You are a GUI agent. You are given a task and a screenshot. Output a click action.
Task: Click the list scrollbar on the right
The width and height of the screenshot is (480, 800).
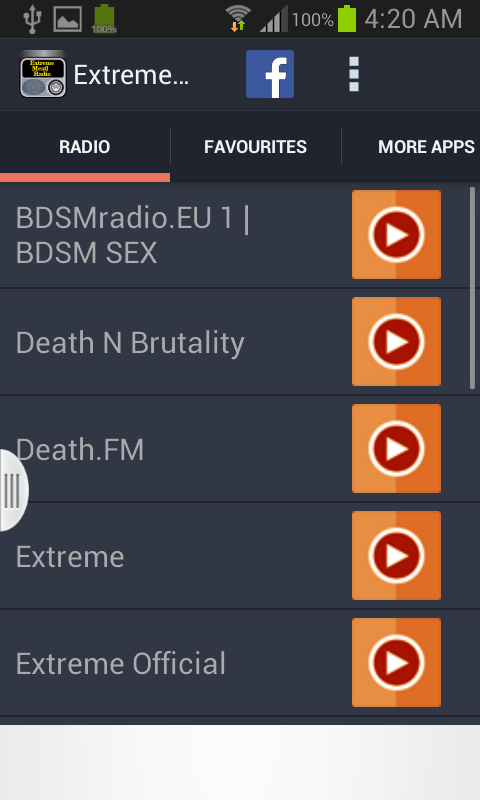click(x=472, y=288)
